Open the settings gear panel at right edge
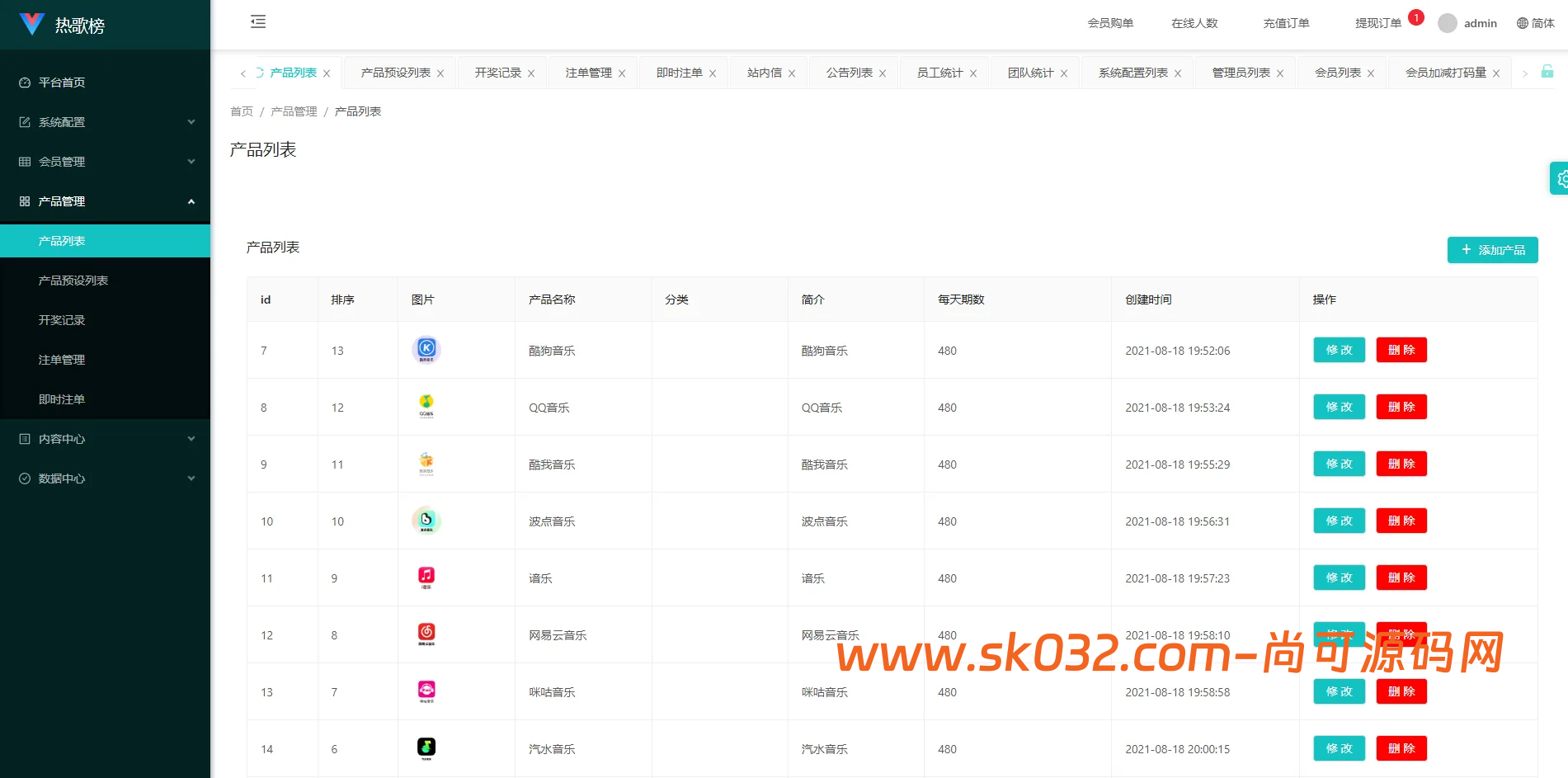This screenshot has width=1568, height=778. pyautogui.click(x=1561, y=178)
